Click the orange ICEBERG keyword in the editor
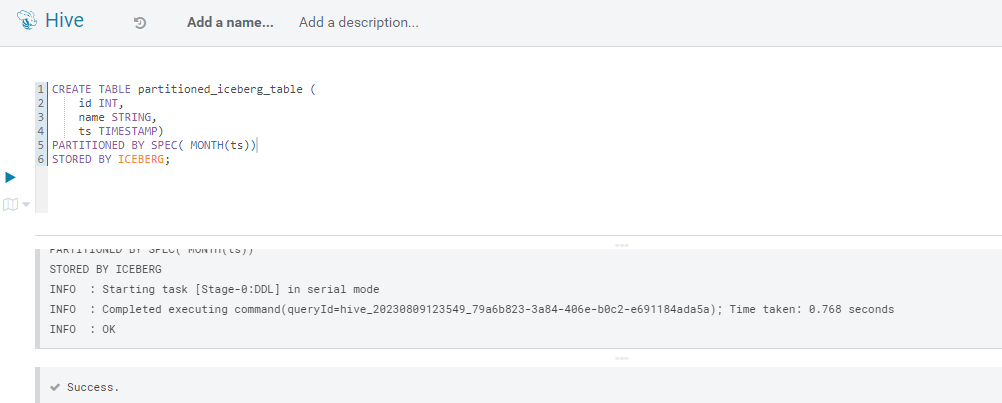 point(141,160)
